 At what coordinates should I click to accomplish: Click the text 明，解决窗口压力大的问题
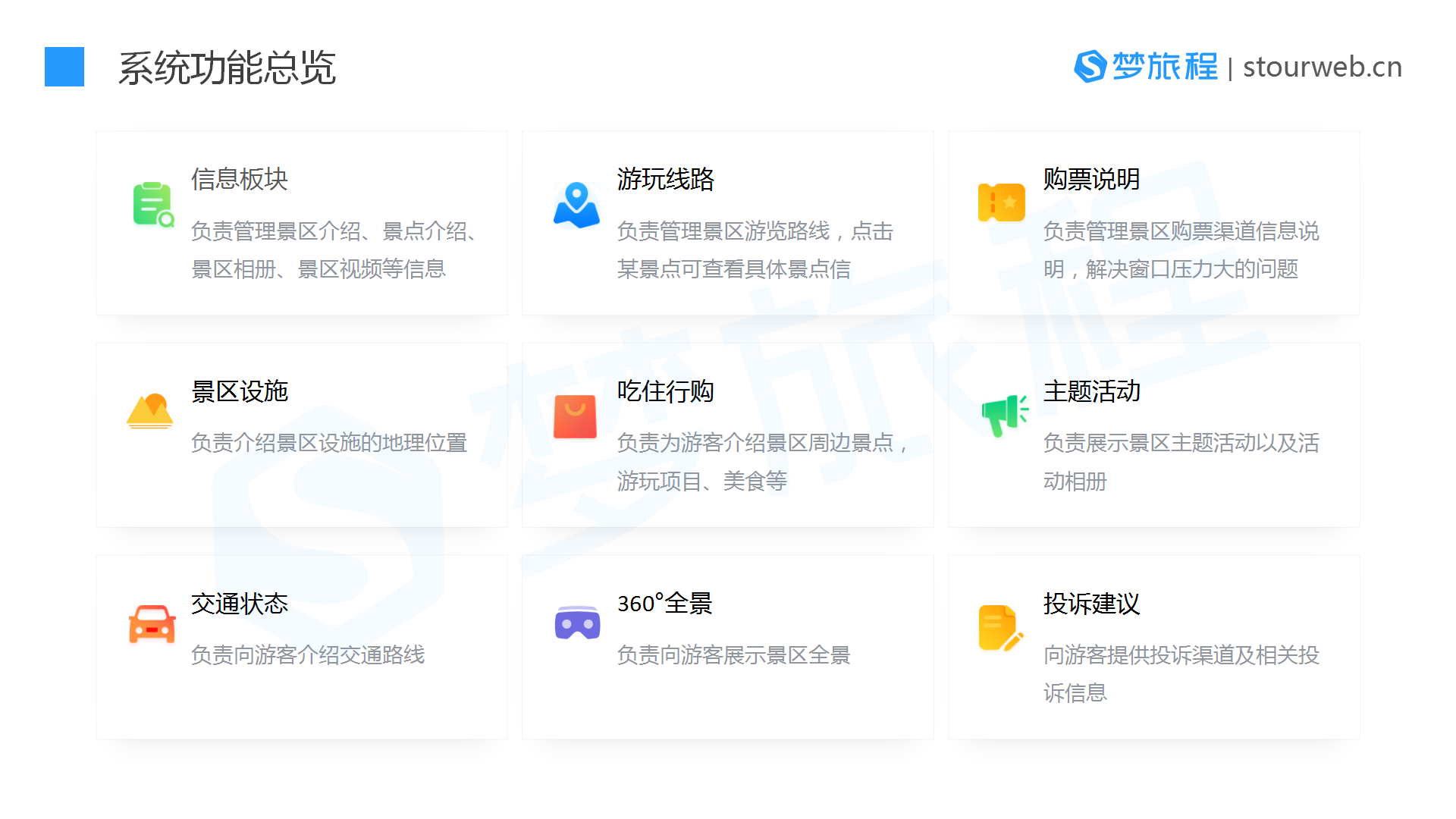1171,269
